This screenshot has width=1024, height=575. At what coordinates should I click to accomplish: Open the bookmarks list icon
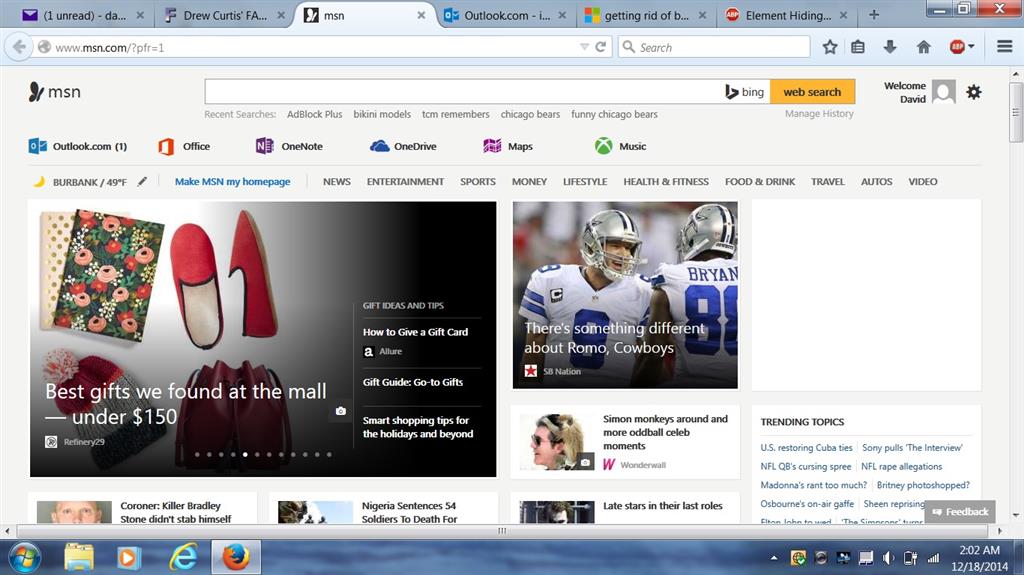(x=858, y=47)
